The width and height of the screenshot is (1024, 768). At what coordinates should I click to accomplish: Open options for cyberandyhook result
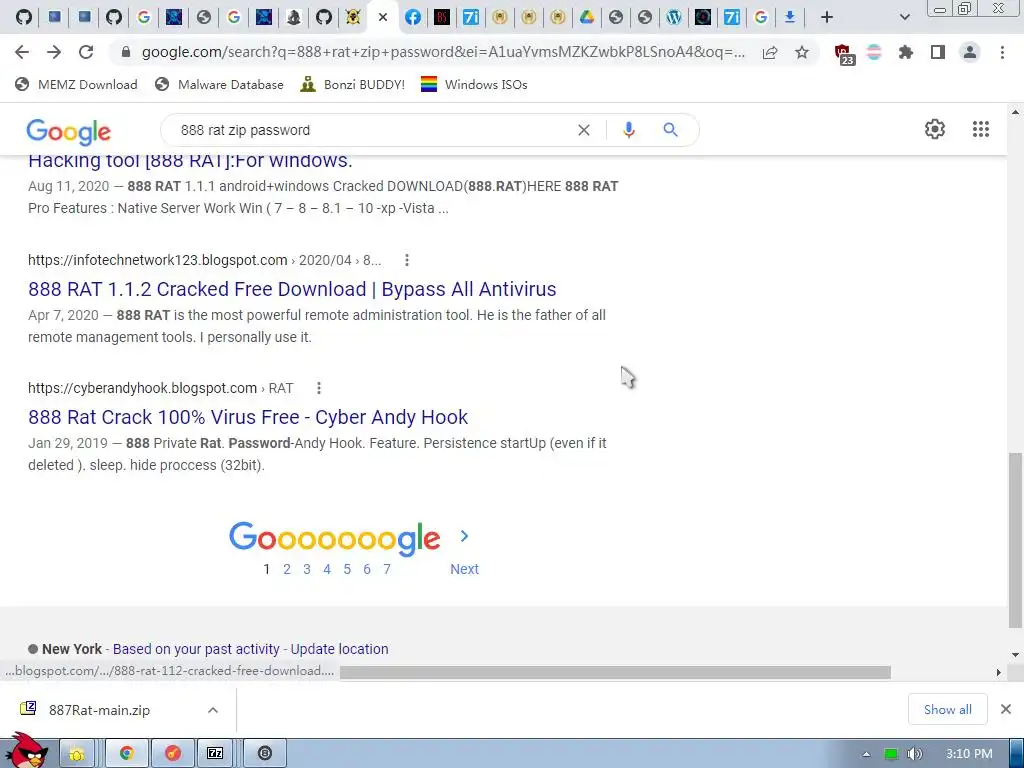tap(319, 388)
